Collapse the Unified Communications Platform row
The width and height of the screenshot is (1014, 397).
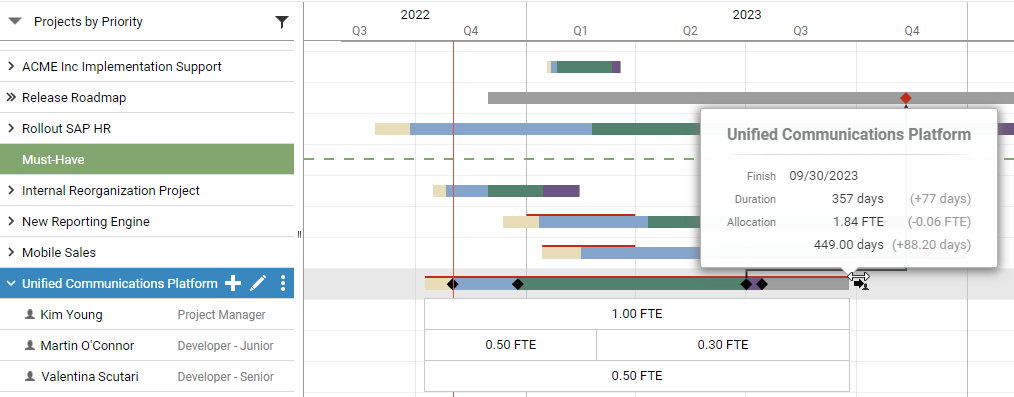click(x=10, y=284)
